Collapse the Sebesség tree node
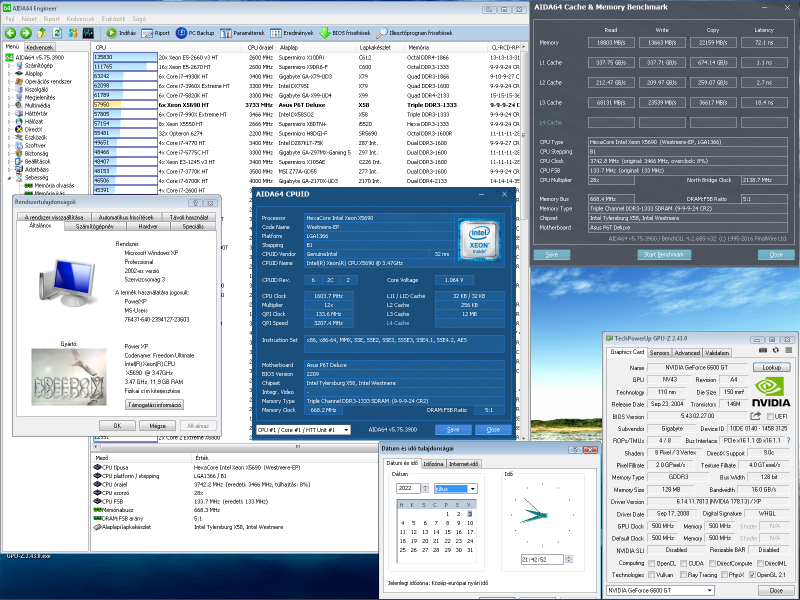The image size is (800, 600). point(10,178)
